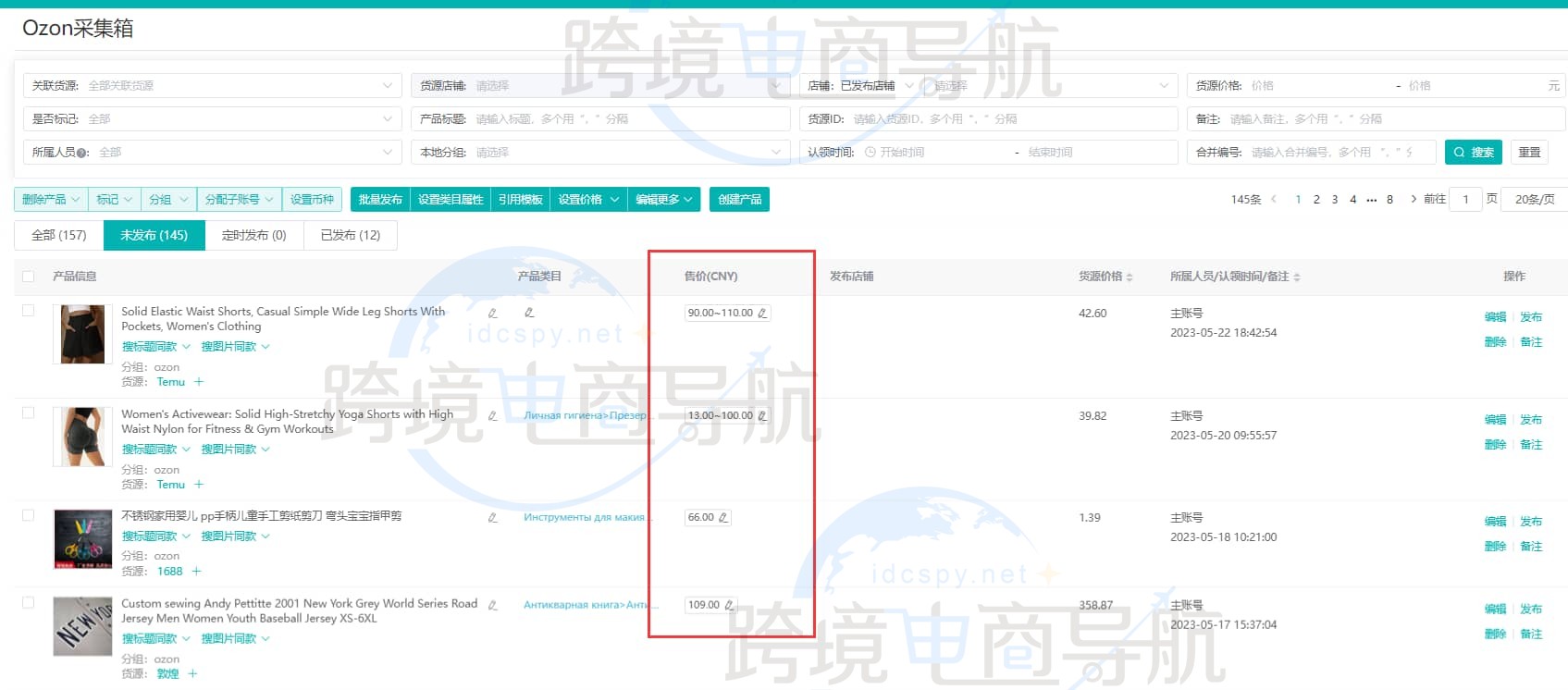The height and width of the screenshot is (690, 1568).
Task: Sort by 所属人员/认领时间/备注 column arrows
Action: point(1296,277)
